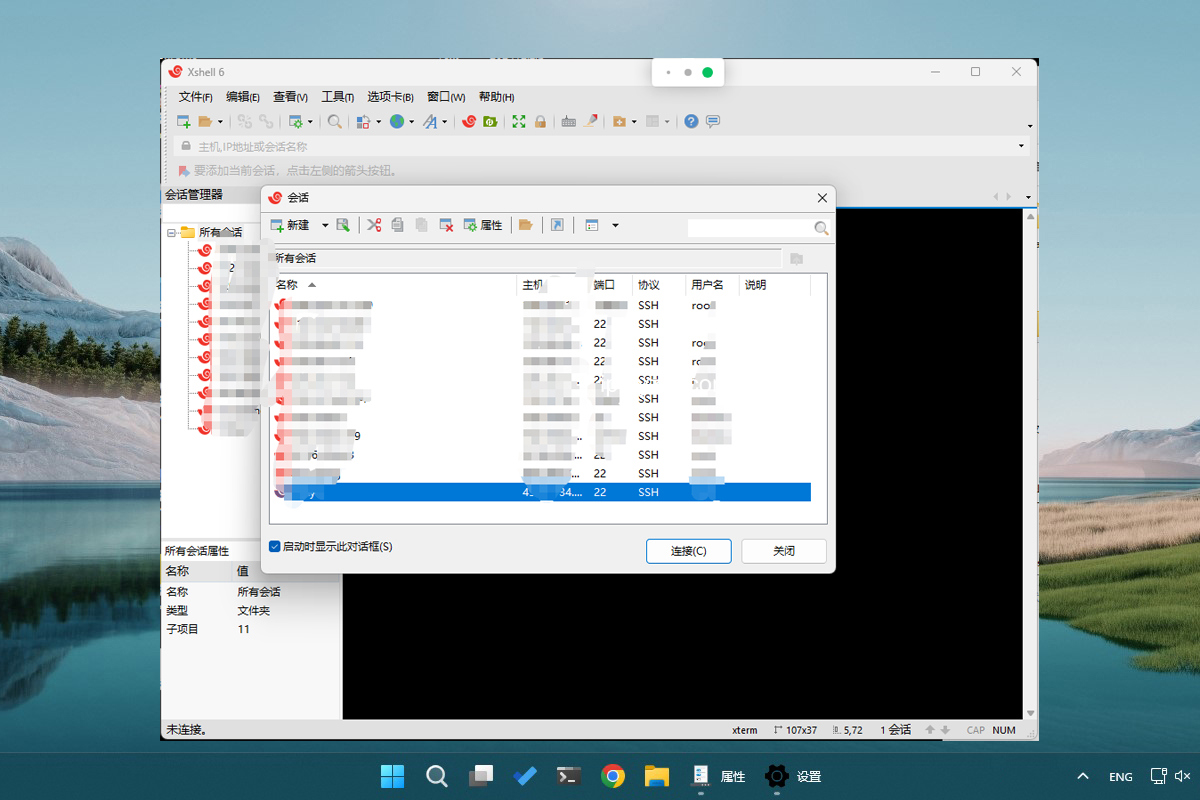Open the 文件(F) menu
1200x800 pixels.
coord(195,97)
